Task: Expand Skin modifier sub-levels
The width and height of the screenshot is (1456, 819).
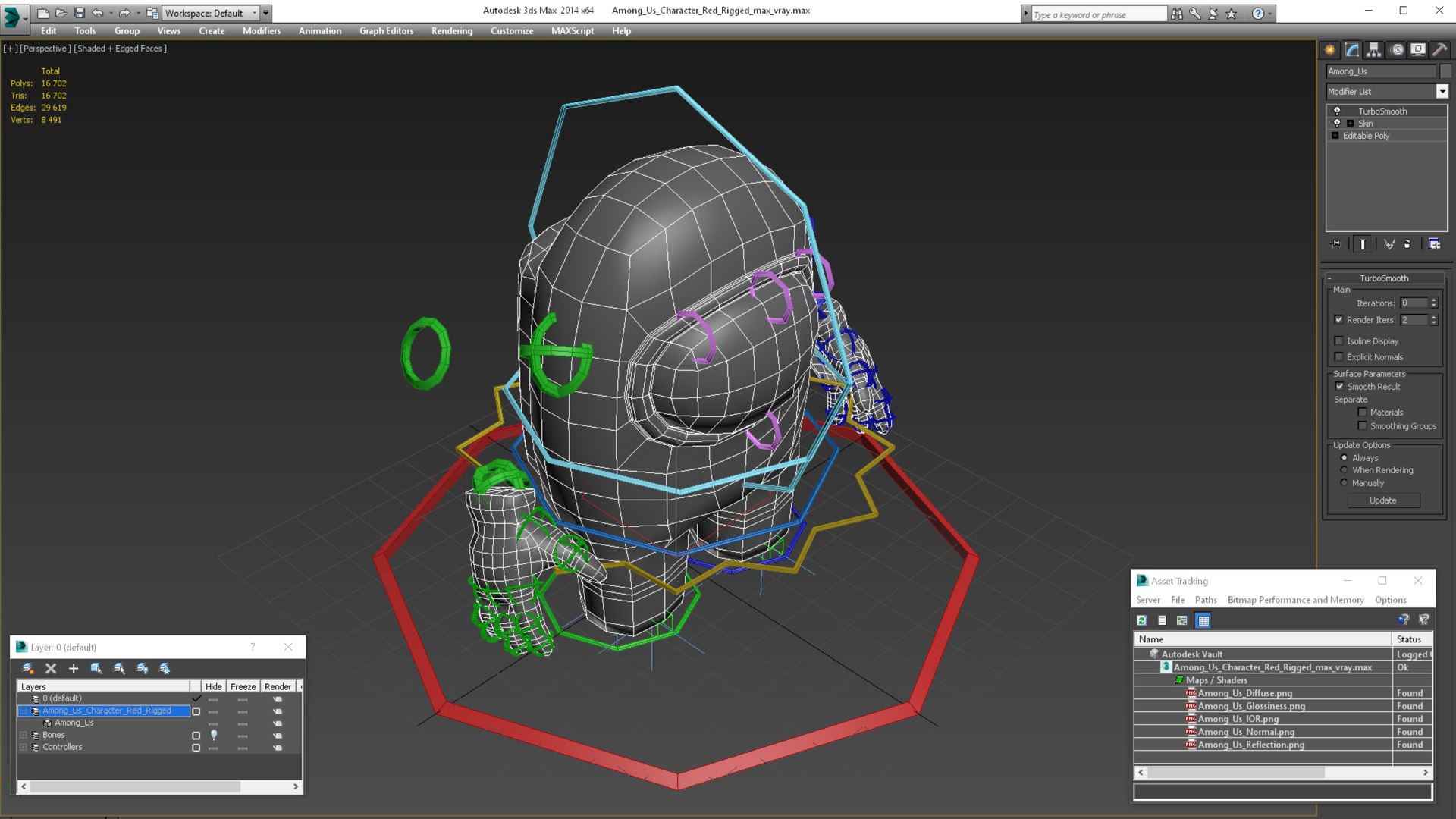Action: pyautogui.click(x=1350, y=124)
